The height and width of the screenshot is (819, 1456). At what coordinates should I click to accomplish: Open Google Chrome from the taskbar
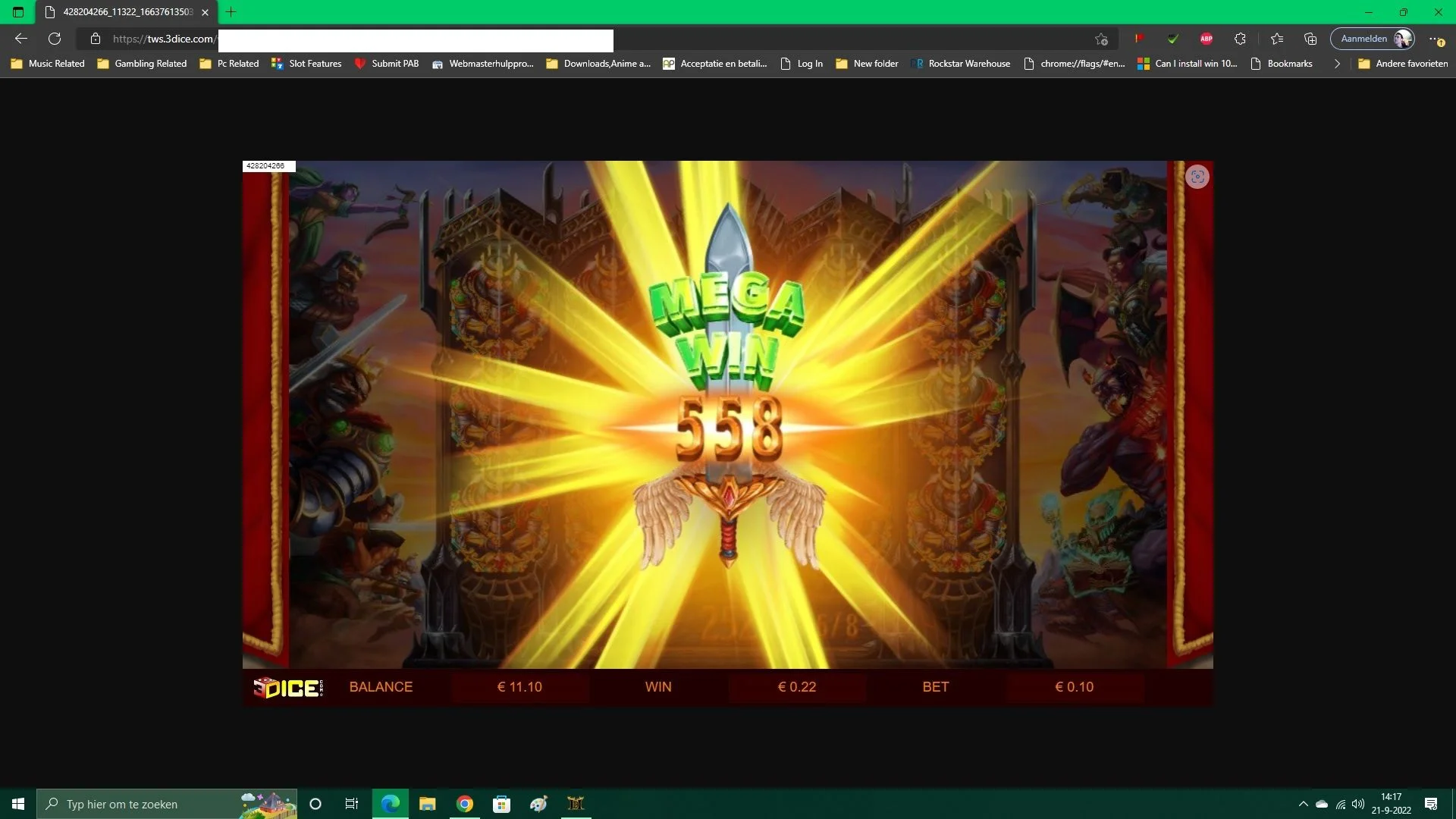point(465,804)
